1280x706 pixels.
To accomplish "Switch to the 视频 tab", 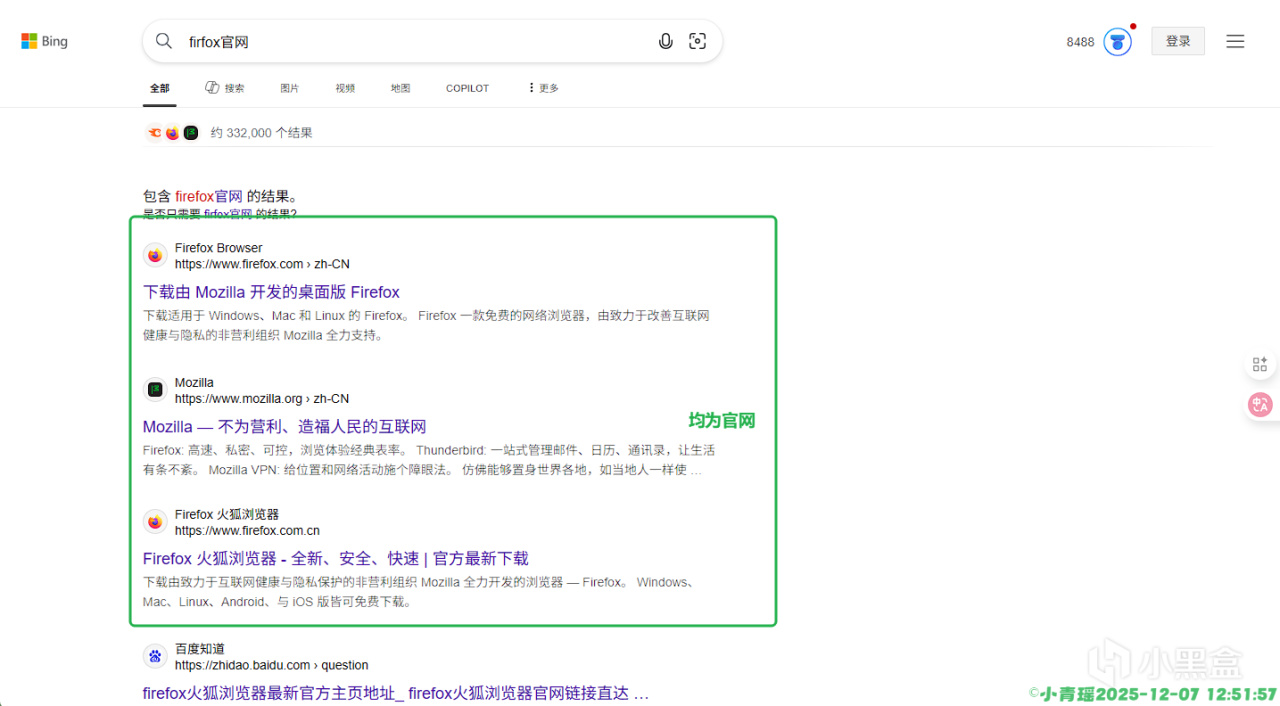I will [345, 88].
